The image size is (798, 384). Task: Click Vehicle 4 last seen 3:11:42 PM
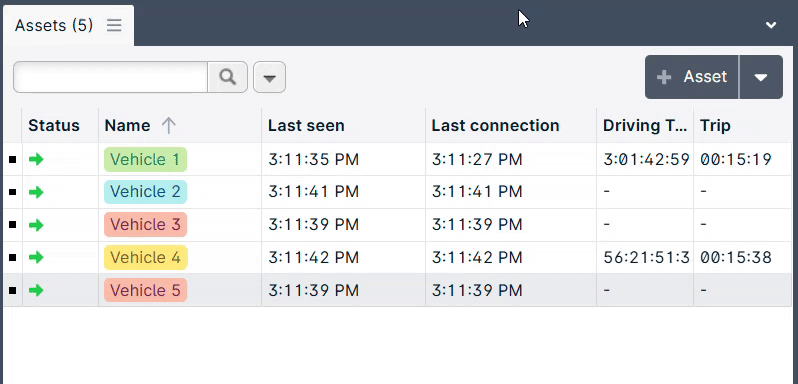tap(314, 257)
